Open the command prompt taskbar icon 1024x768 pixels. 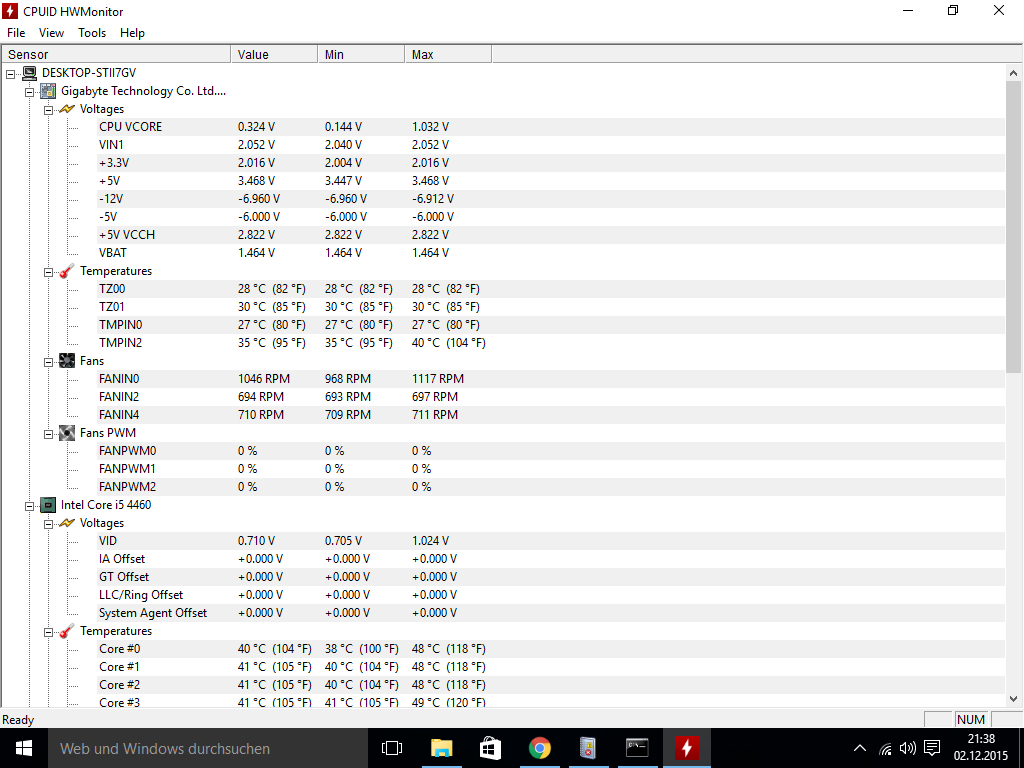[637, 748]
